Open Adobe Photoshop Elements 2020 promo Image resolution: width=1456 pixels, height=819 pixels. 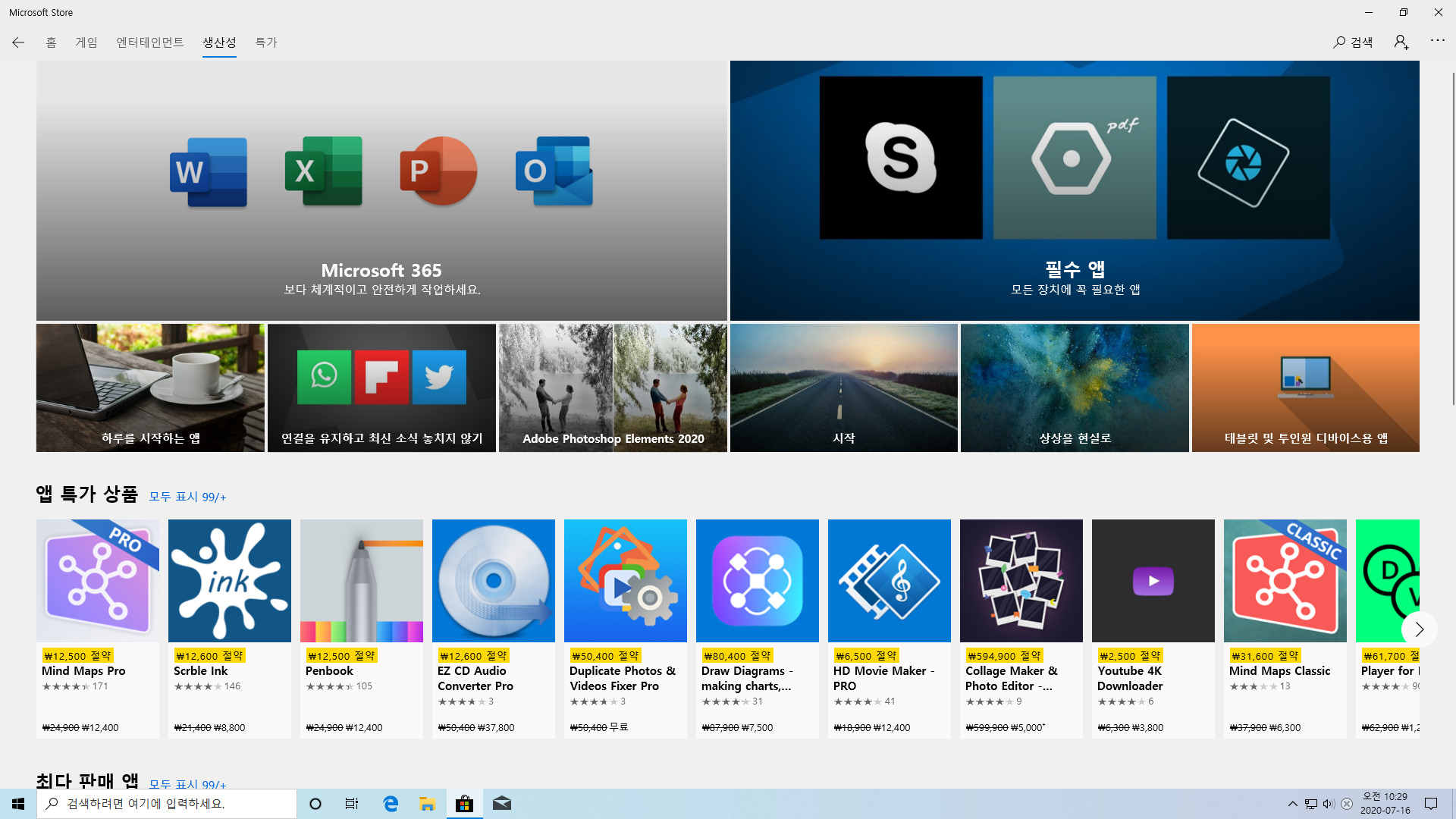(613, 388)
